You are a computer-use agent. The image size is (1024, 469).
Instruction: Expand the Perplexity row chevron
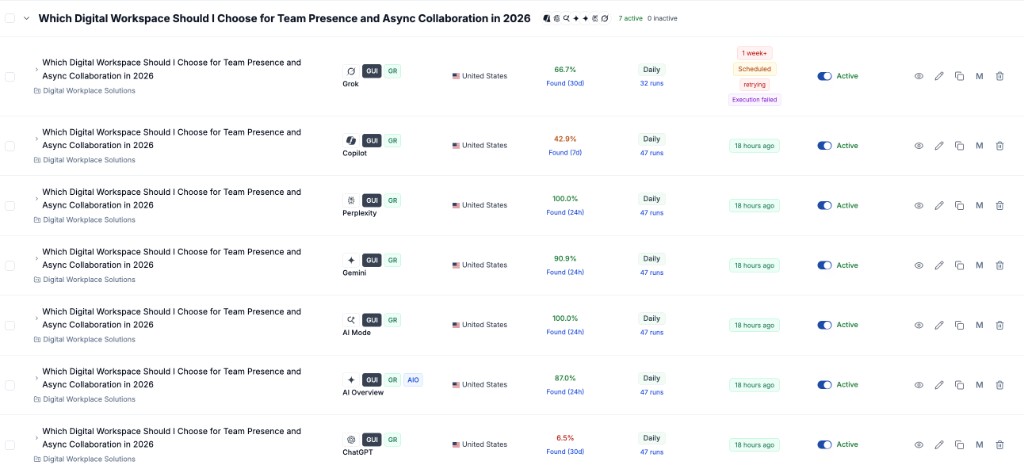[37, 197]
